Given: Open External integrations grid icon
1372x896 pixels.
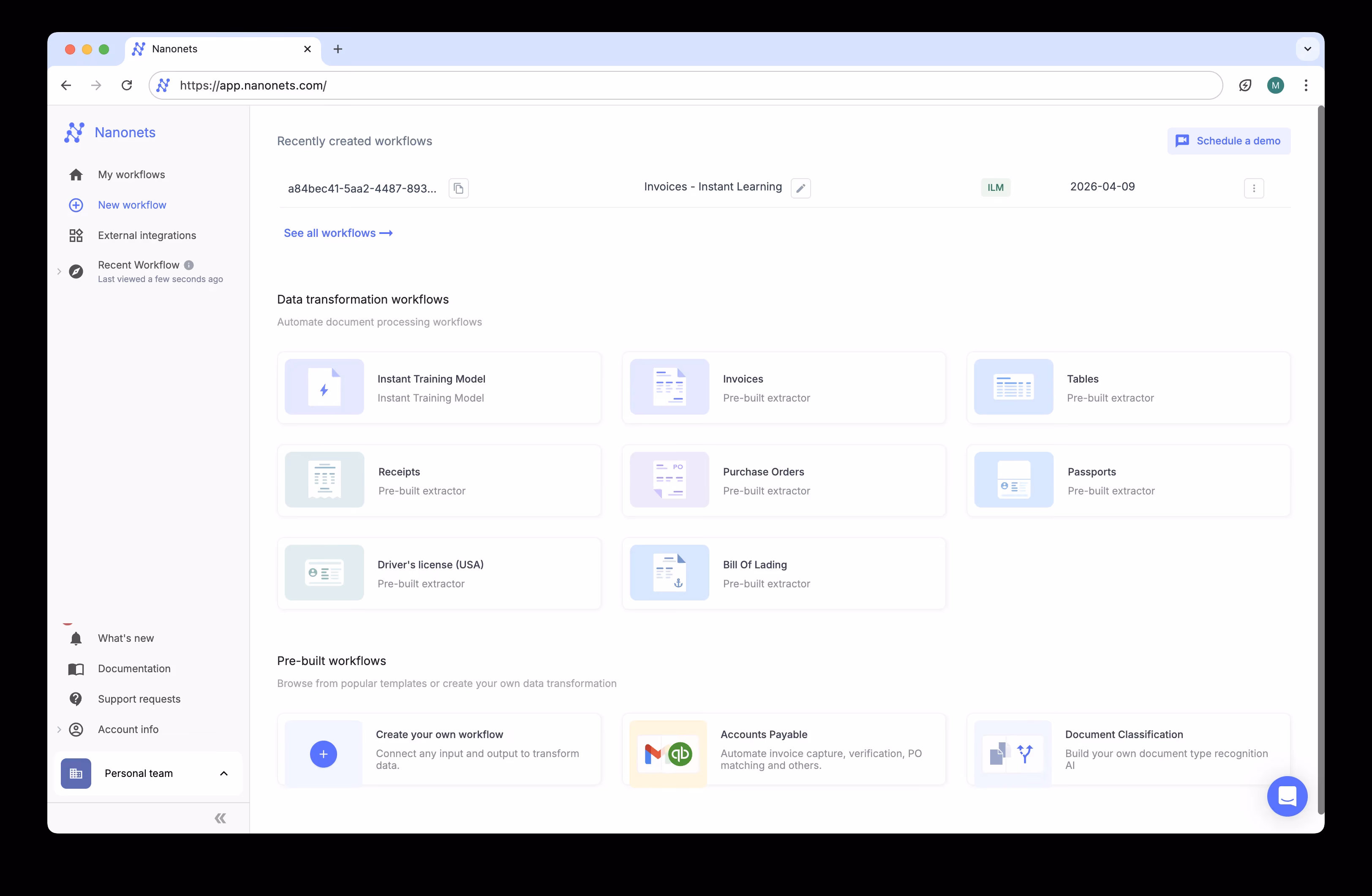Looking at the screenshot, I should 76,235.
